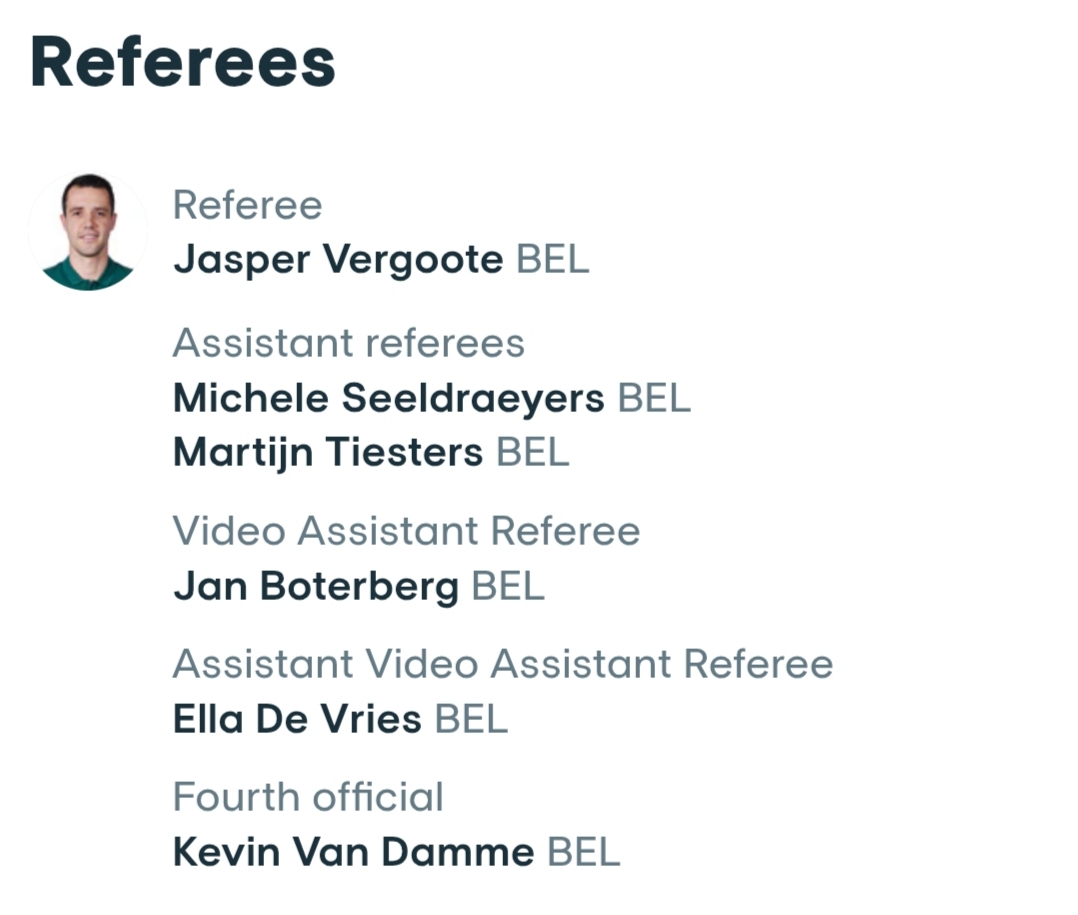Click the Fourth official role label
Screen dimensions: 1078x915
[x=308, y=797]
